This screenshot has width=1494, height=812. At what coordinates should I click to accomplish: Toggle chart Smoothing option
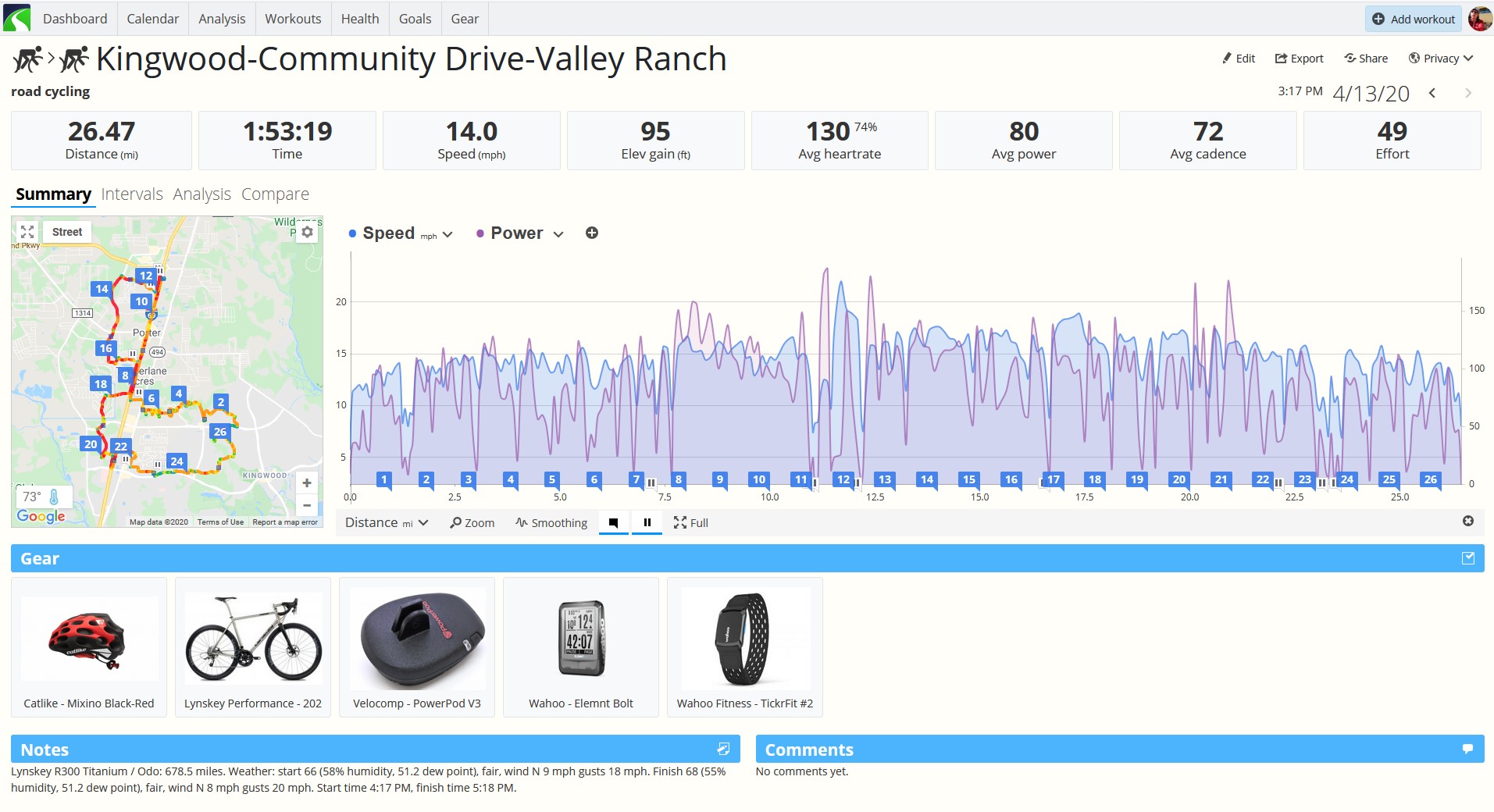coord(551,522)
